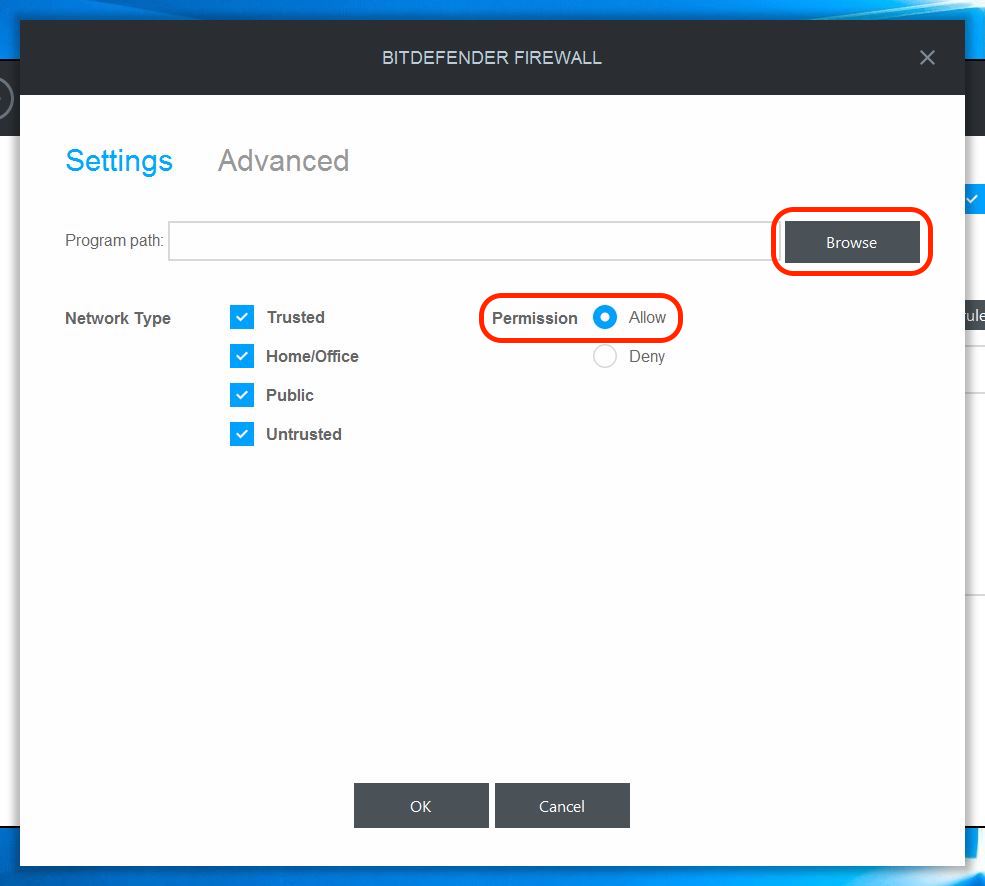
Task: Cancel the firewall rule dialog
Action: (x=562, y=806)
